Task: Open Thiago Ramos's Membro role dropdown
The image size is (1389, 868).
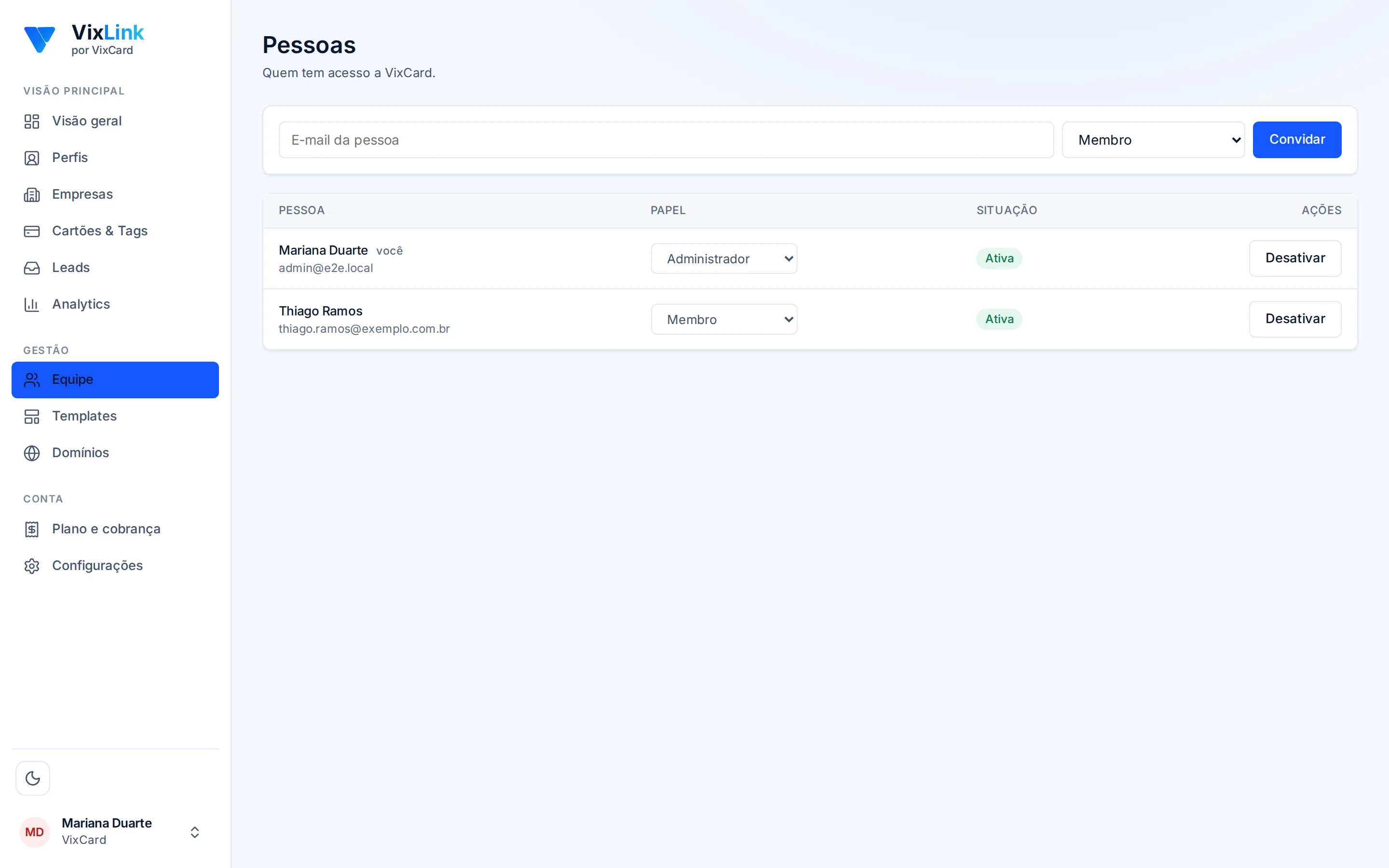Action: pyautogui.click(x=724, y=319)
